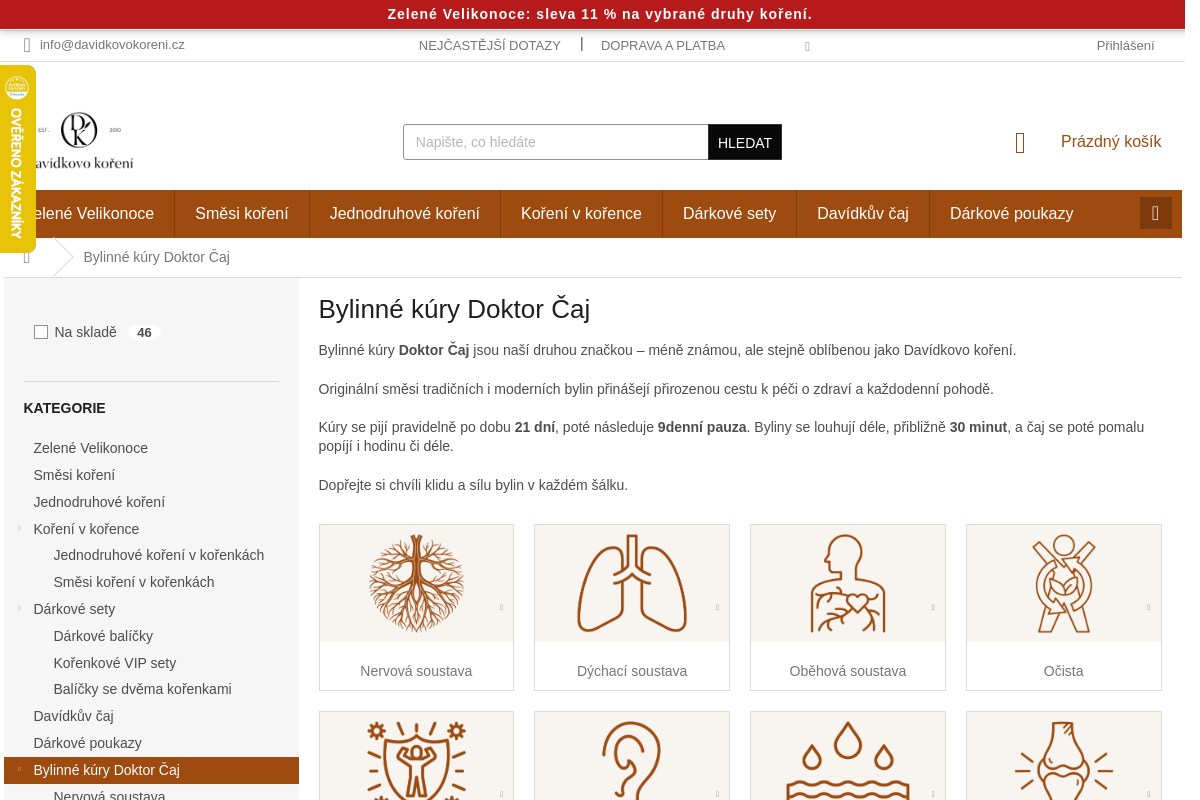Open the Očista category icon
This screenshot has width=1200, height=800.
click(x=1063, y=583)
